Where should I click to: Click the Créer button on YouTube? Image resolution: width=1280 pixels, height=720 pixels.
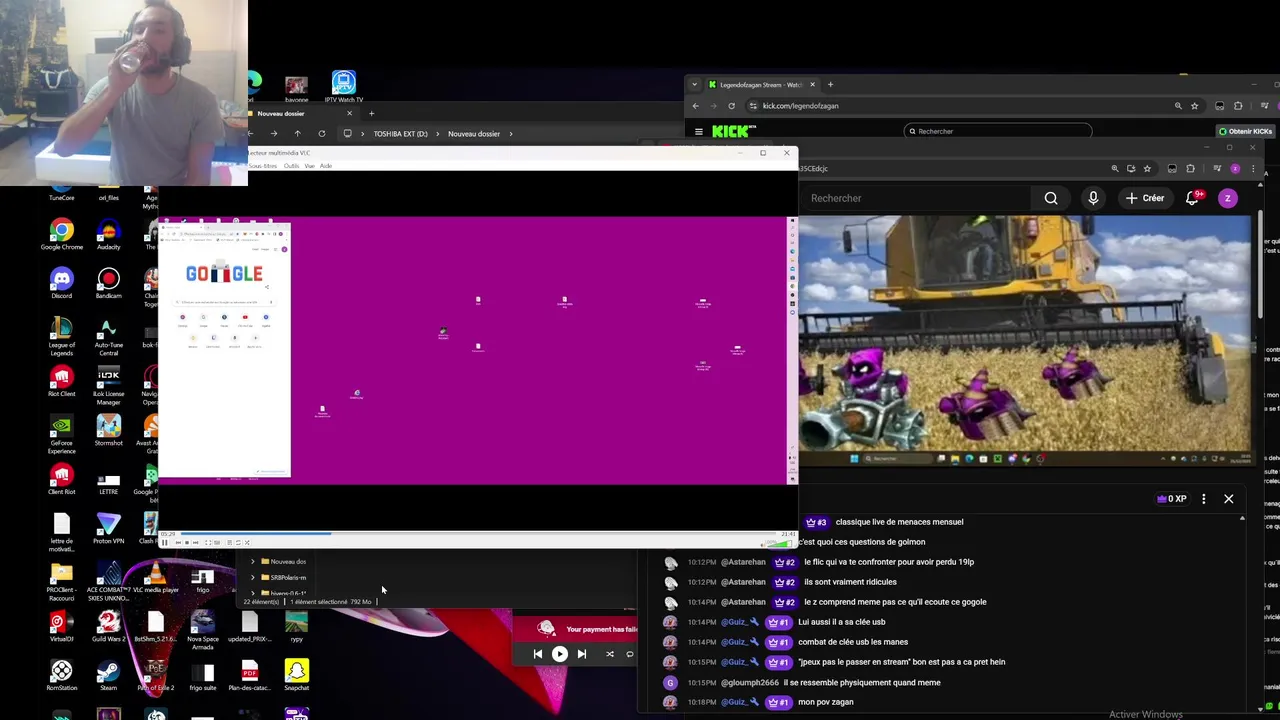(x=1145, y=198)
